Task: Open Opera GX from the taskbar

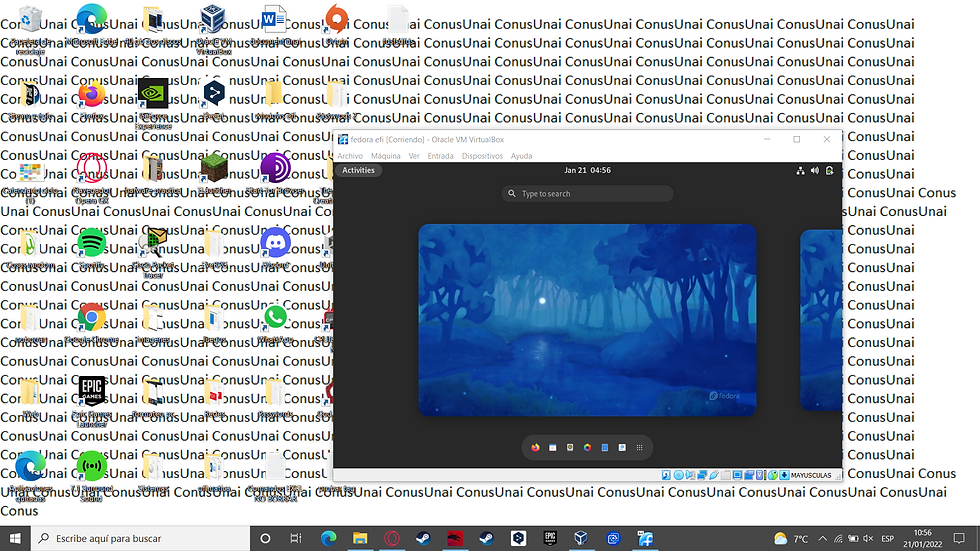Action: (x=392, y=538)
